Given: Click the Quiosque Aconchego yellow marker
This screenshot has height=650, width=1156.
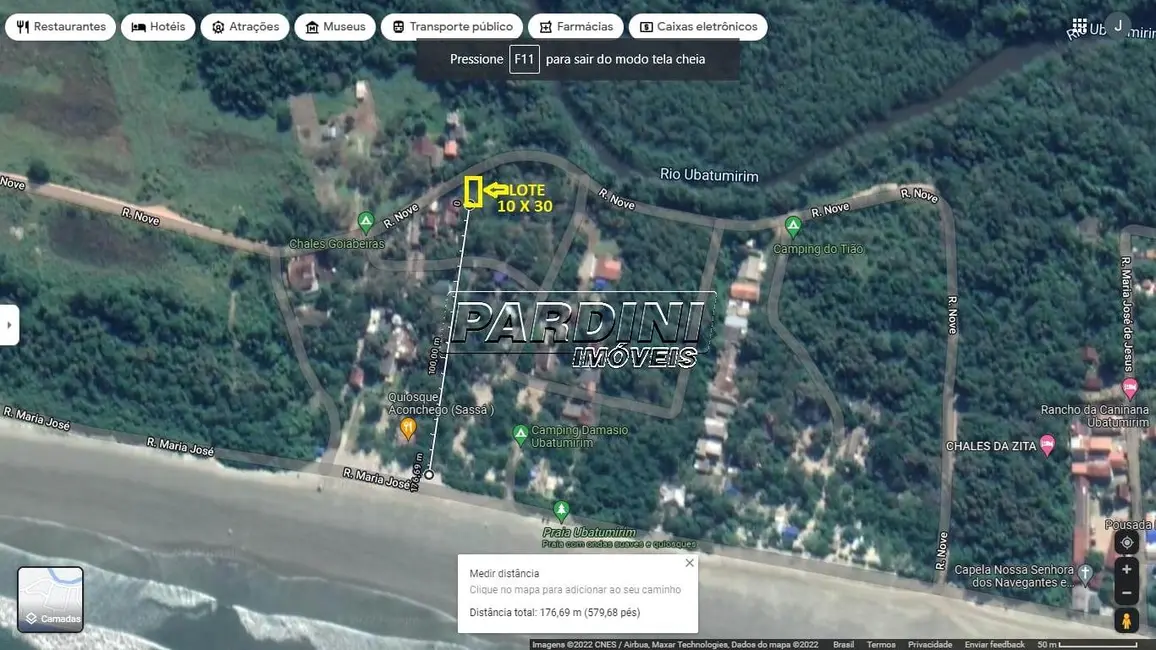Looking at the screenshot, I should [x=406, y=428].
